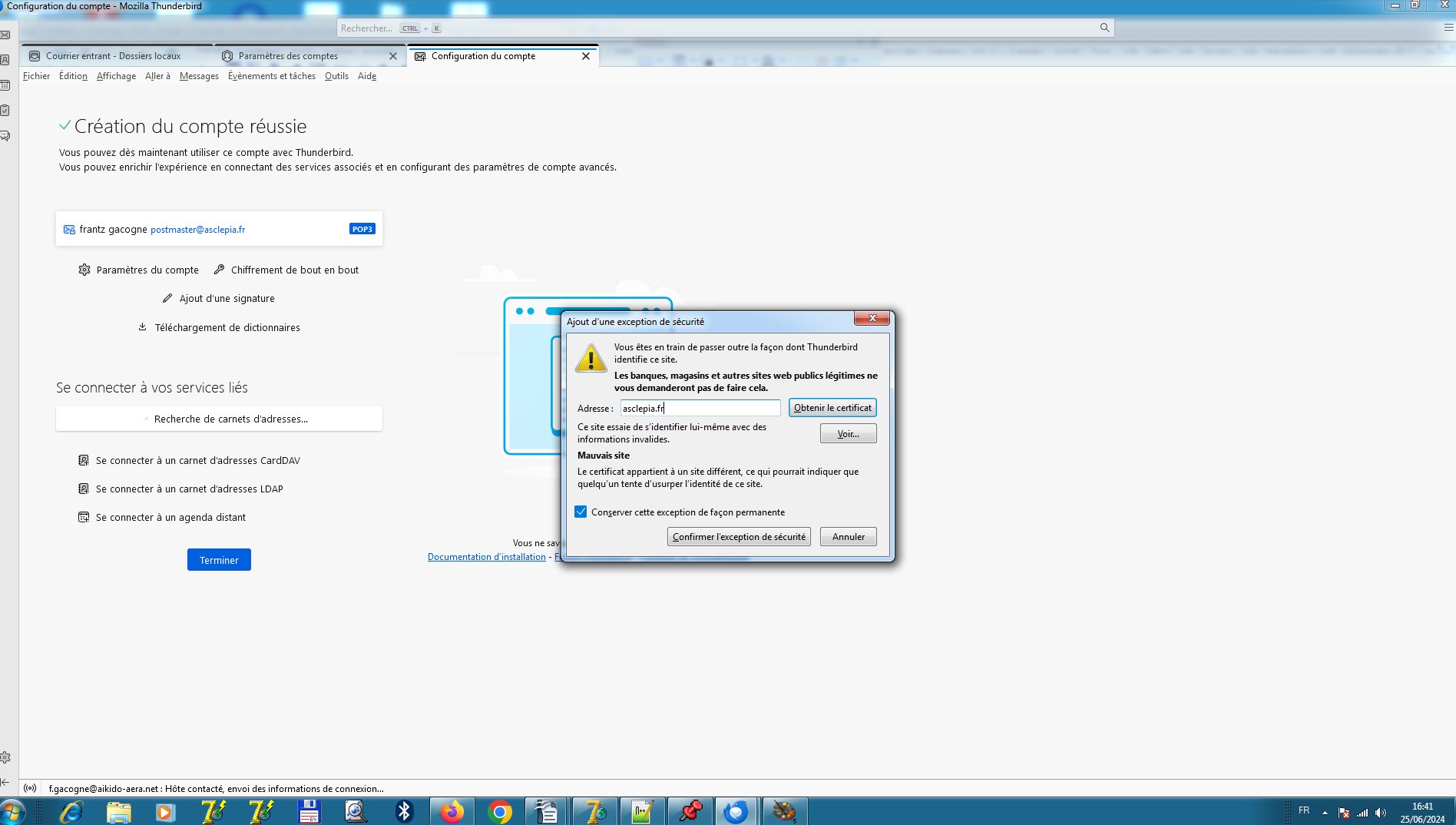Click Obtenir le certificat button

[x=832, y=408]
